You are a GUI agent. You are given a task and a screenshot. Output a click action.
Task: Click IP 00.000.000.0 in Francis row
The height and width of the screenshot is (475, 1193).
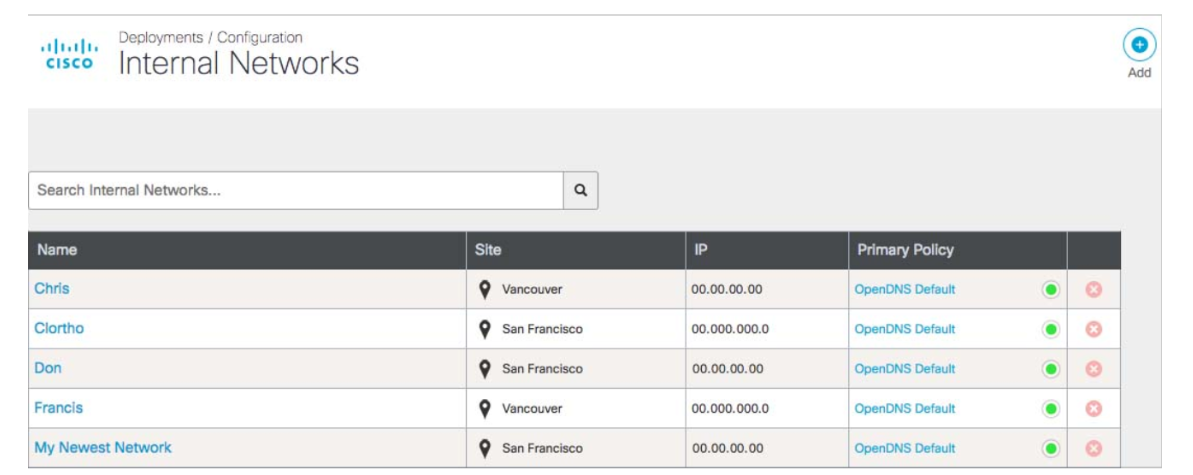click(x=730, y=409)
